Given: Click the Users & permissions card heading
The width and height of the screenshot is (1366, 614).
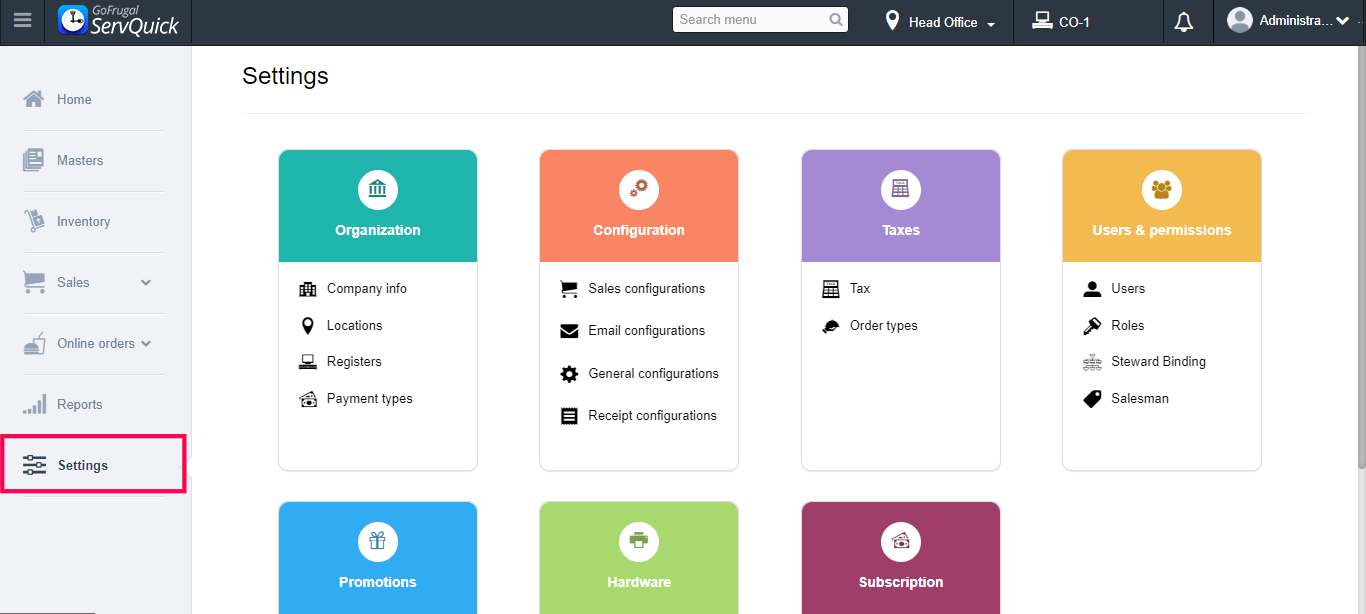Looking at the screenshot, I should click(1162, 230).
